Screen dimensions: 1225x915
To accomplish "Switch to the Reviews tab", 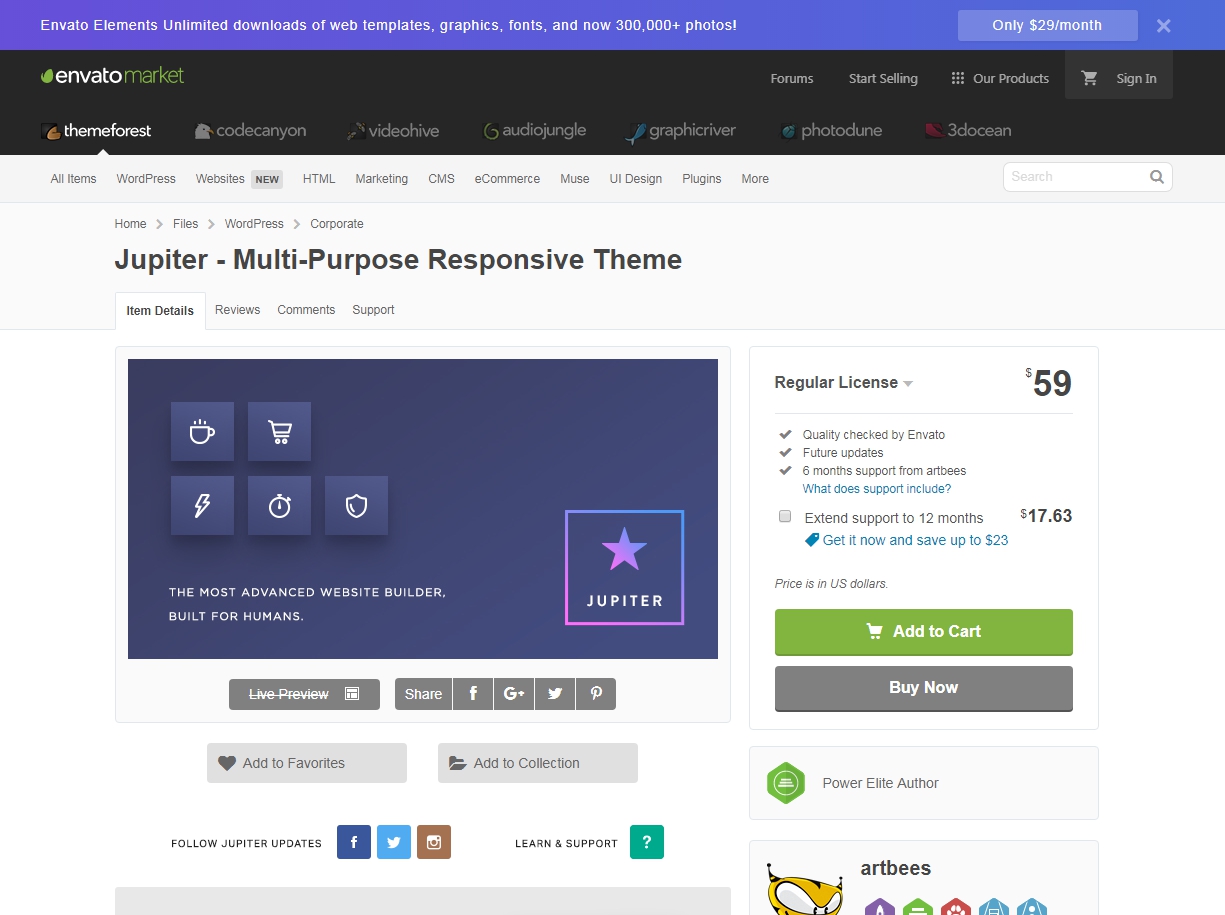I will tap(237, 310).
